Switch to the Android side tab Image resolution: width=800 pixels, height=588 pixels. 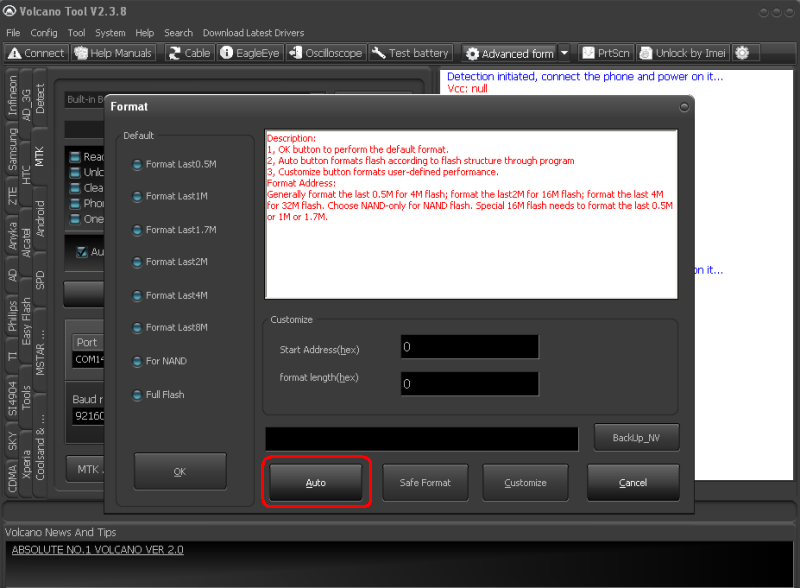click(40, 218)
